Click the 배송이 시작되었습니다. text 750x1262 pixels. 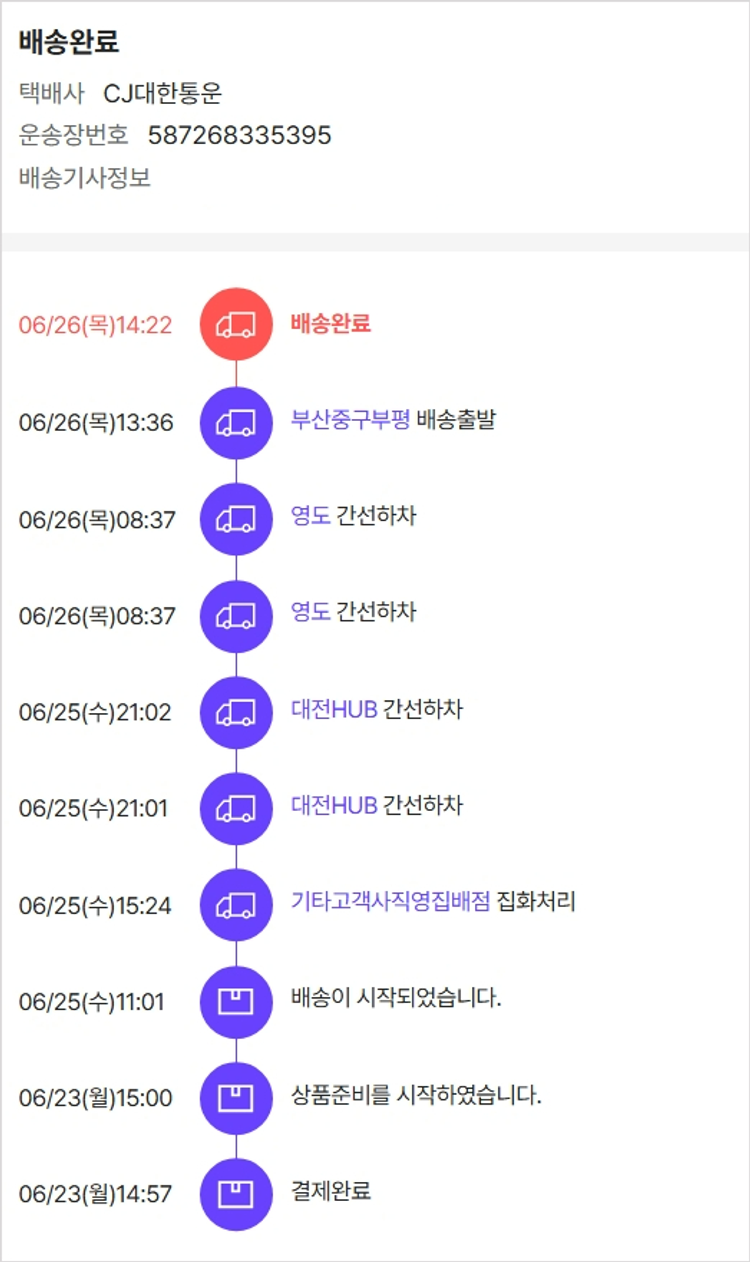click(396, 998)
